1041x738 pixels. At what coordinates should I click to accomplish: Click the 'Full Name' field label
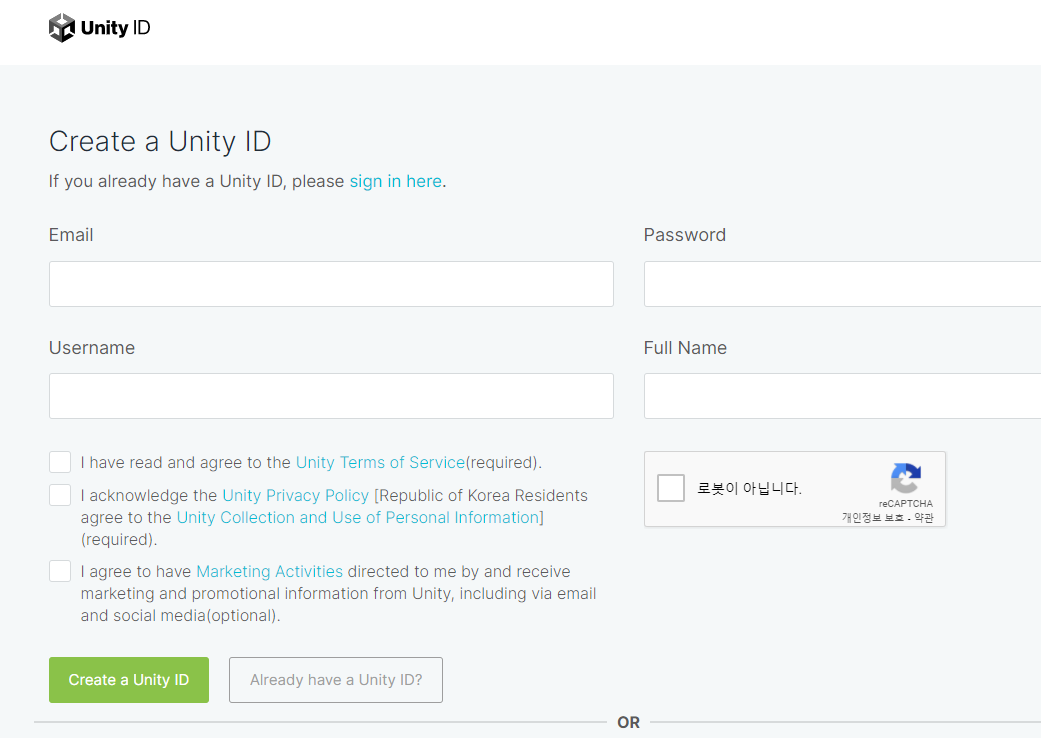click(x=685, y=348)
